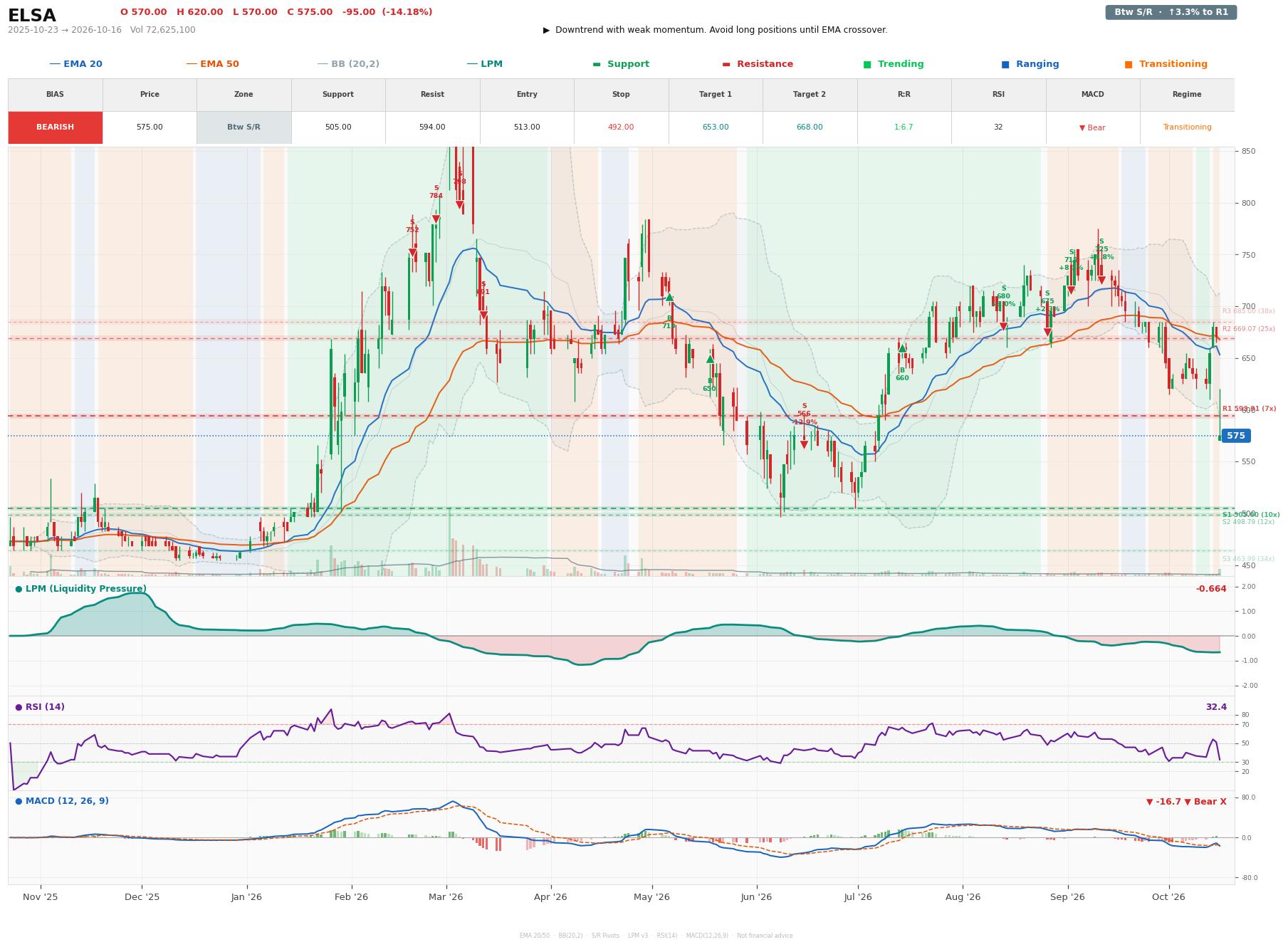The width and height of the screenshot is (1288, 947).
Task: Click the red Resistance legend dash
Action: (x=726, y=64)
